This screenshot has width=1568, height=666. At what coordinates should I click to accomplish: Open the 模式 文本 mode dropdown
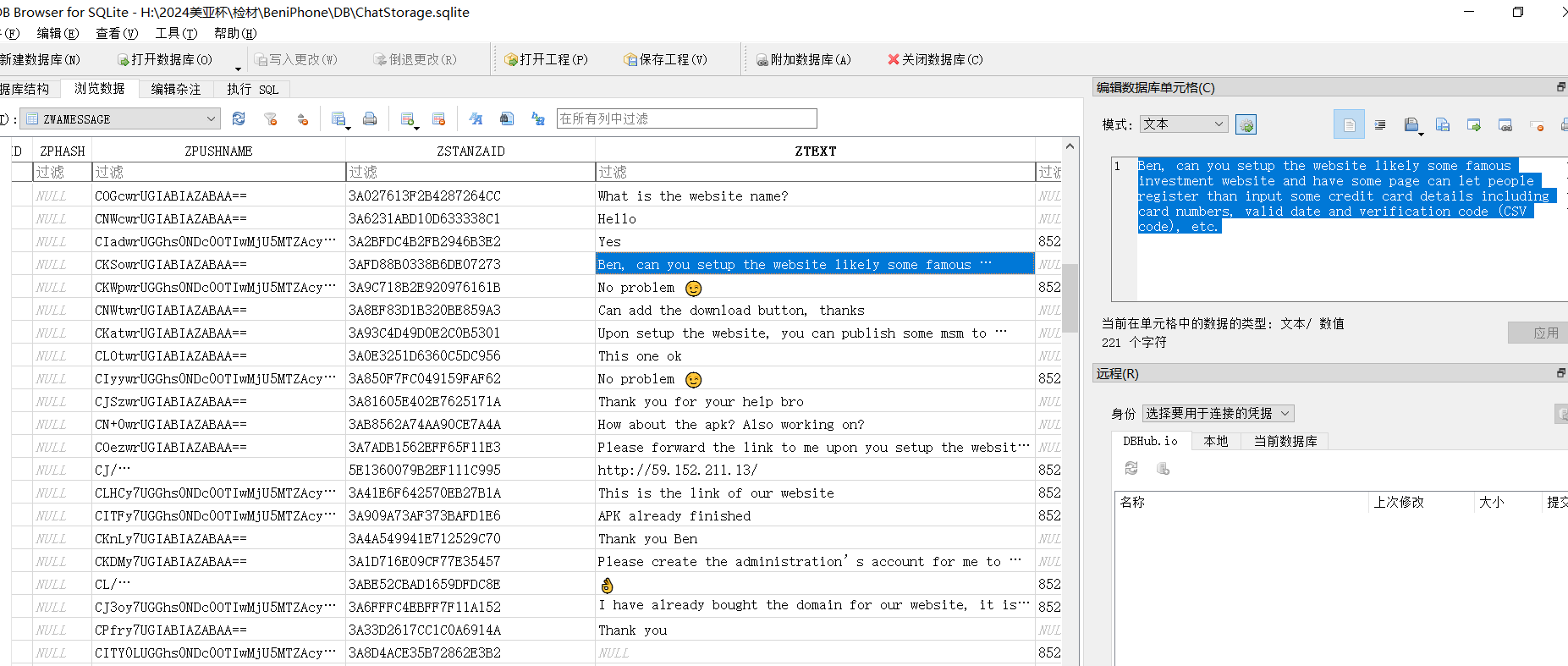click(x=1184, y=124)
